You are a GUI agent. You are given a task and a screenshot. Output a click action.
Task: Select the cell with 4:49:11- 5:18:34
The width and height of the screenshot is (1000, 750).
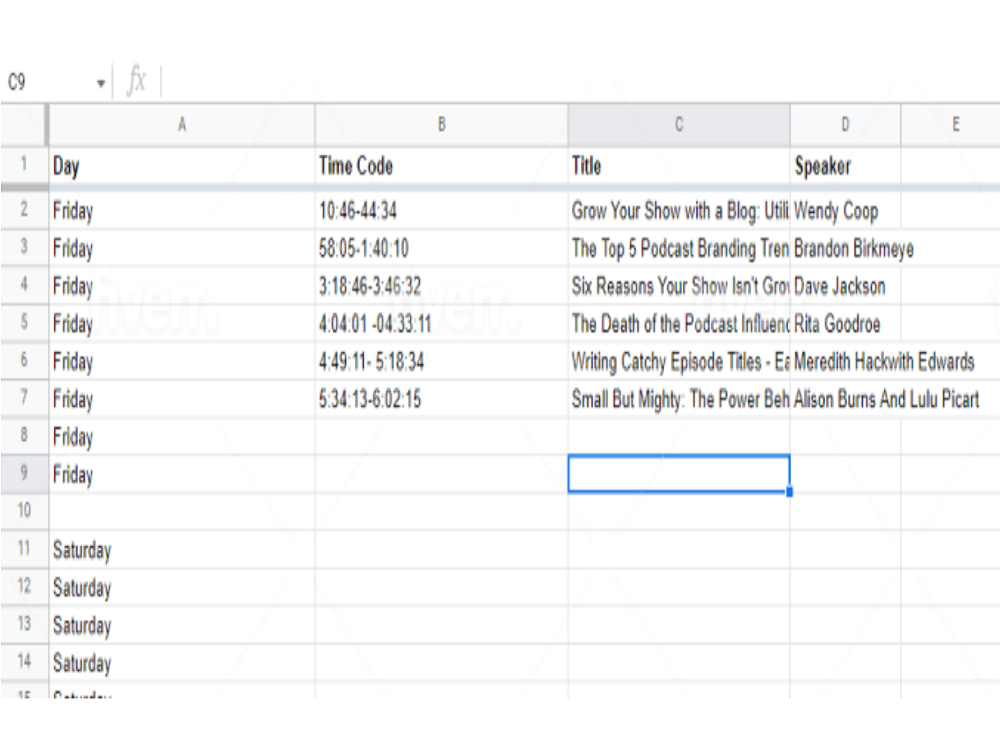click(441, 361)
